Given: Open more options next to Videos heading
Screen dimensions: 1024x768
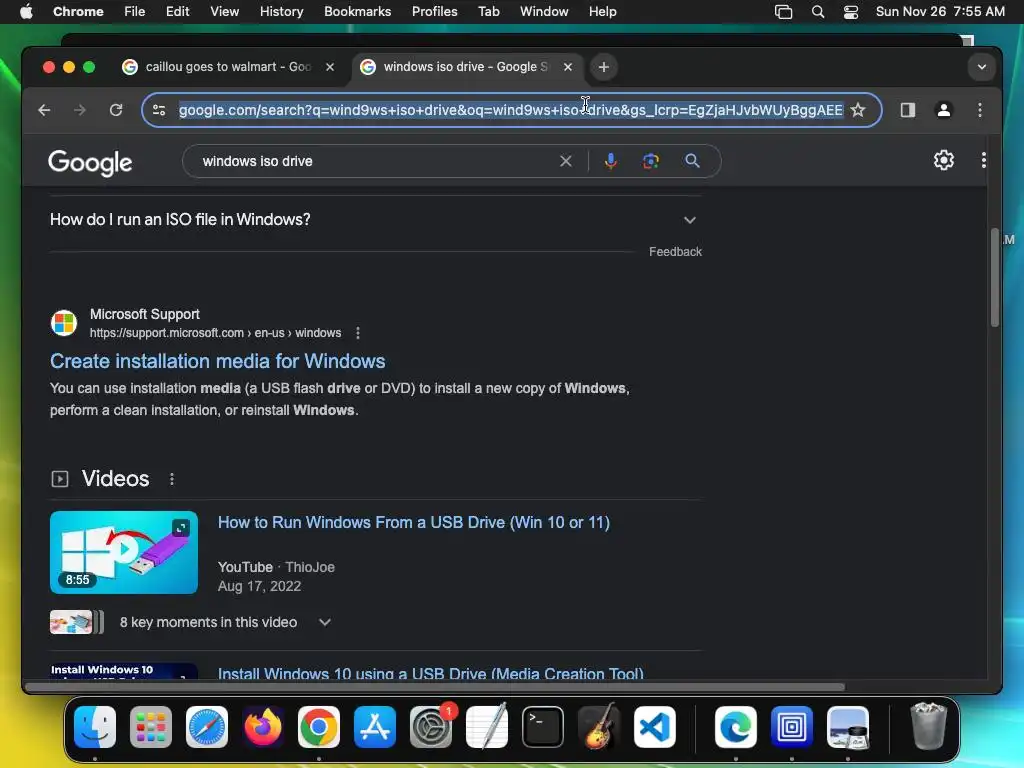Looking at the screenshot, I should 172,479.
